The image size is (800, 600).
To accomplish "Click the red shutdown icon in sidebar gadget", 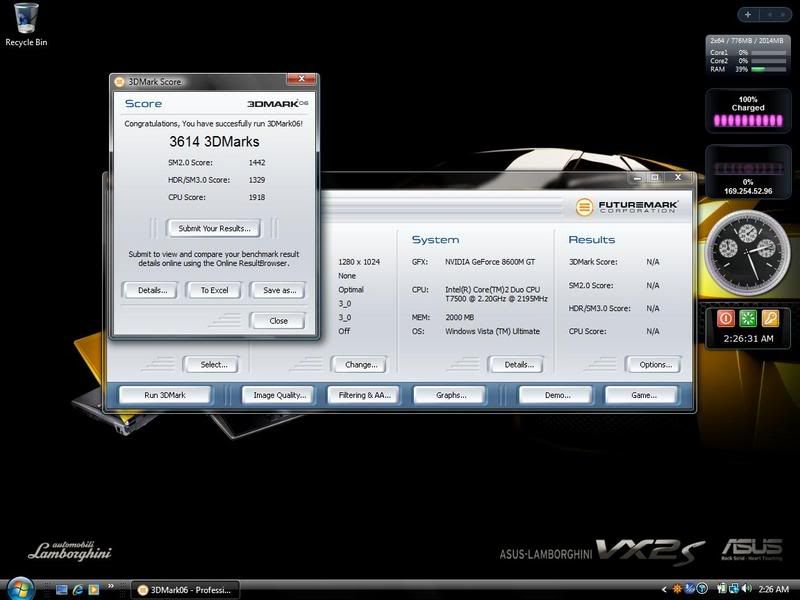I will [x=726, y=318].
